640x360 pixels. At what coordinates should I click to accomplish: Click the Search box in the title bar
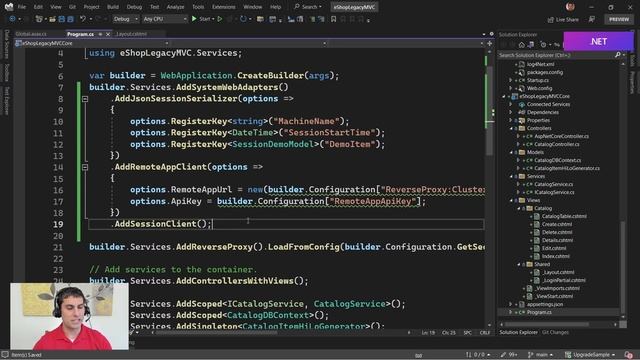pos(309,7)
